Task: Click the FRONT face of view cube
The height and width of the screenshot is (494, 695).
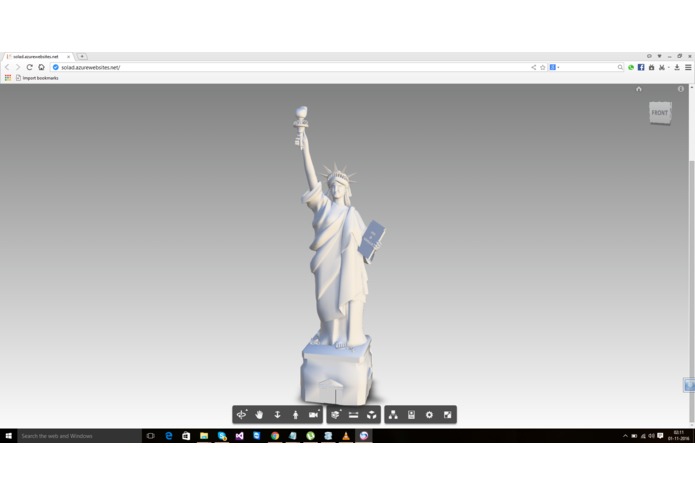Action: (660, 113)
